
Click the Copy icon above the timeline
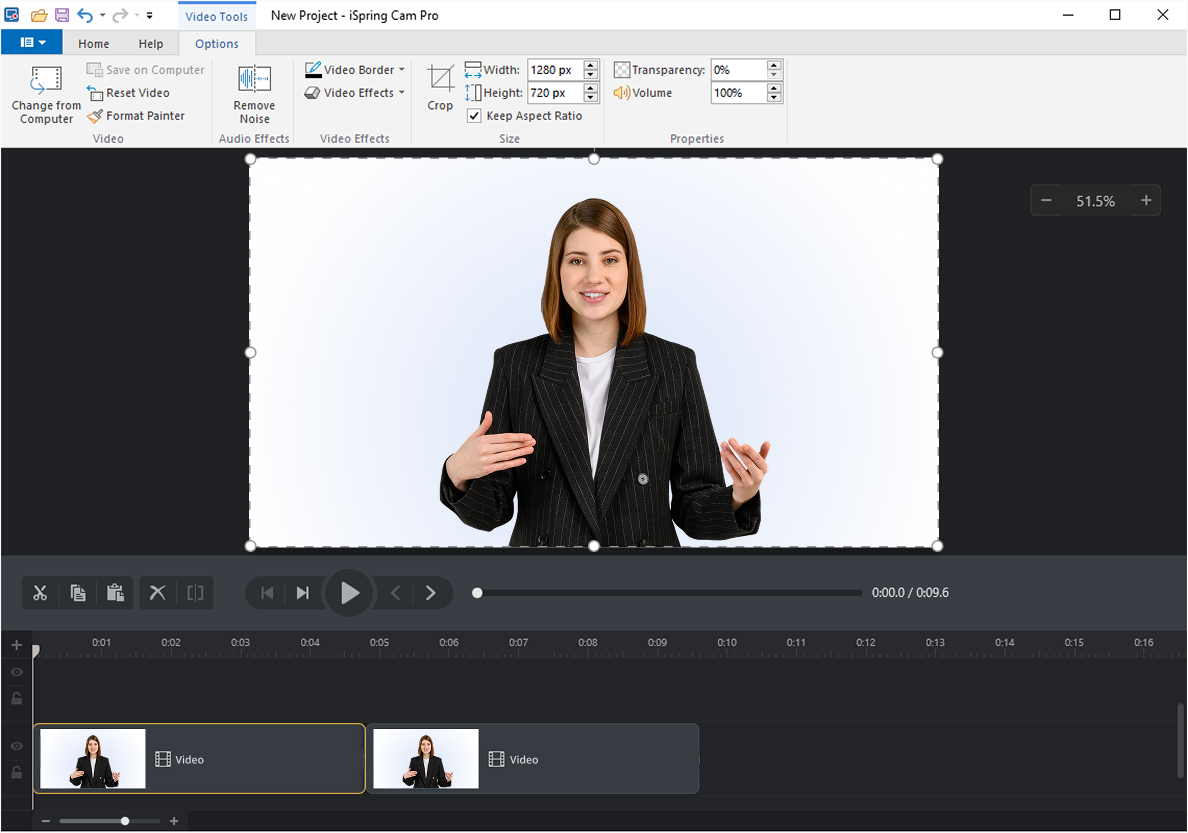click(78, 592)
